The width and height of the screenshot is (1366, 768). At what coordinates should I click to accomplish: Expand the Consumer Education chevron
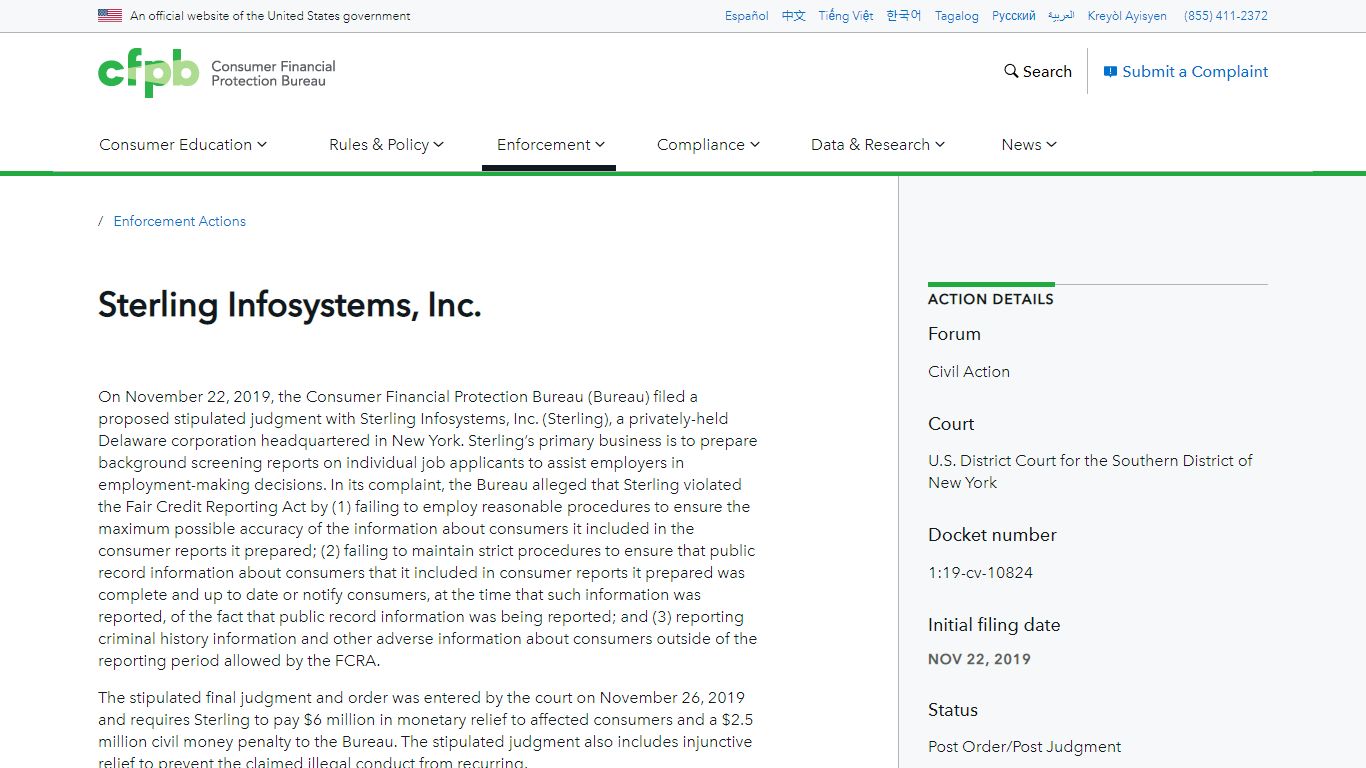[262, 144]
